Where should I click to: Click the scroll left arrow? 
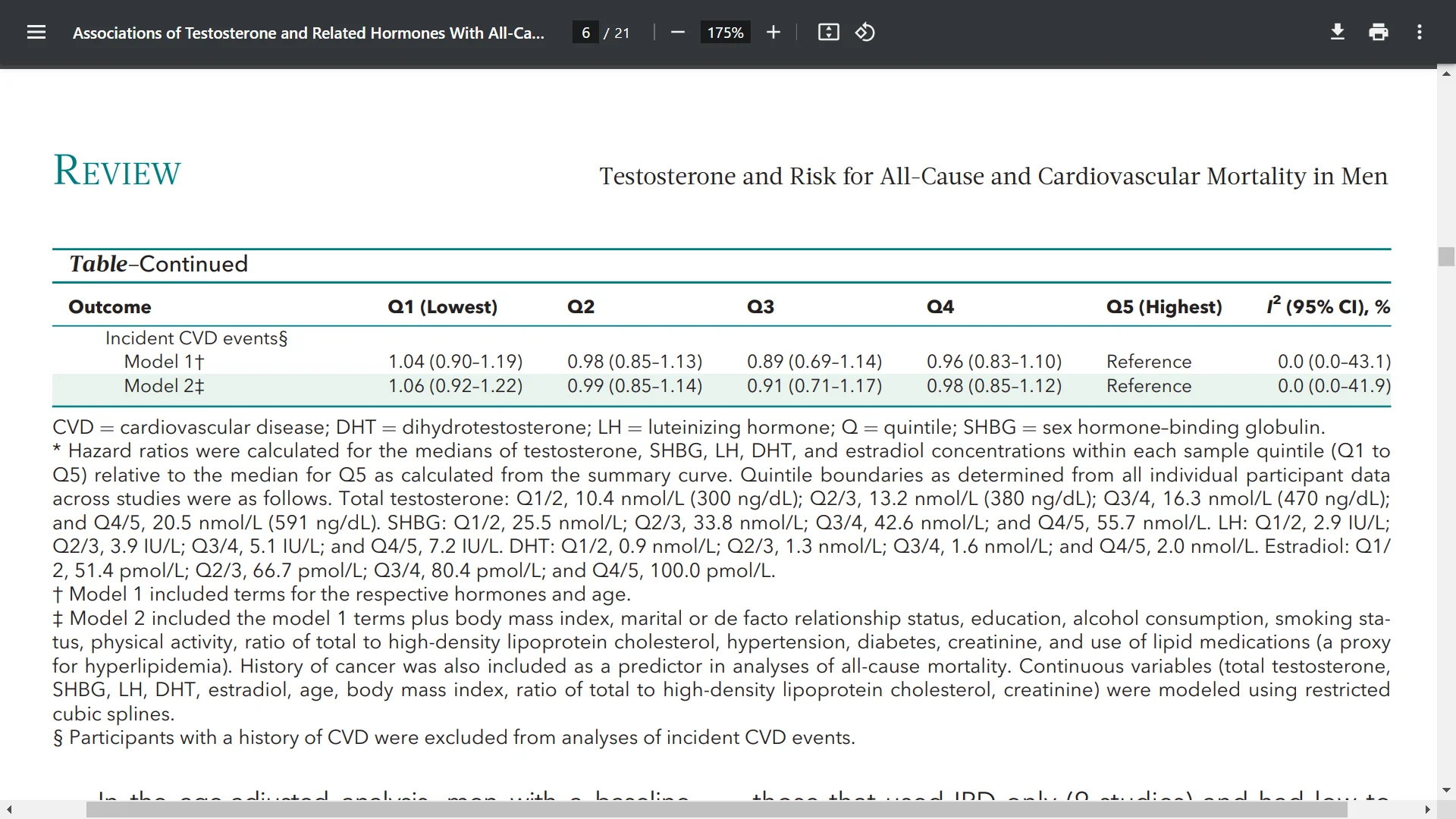click(8, 810)
